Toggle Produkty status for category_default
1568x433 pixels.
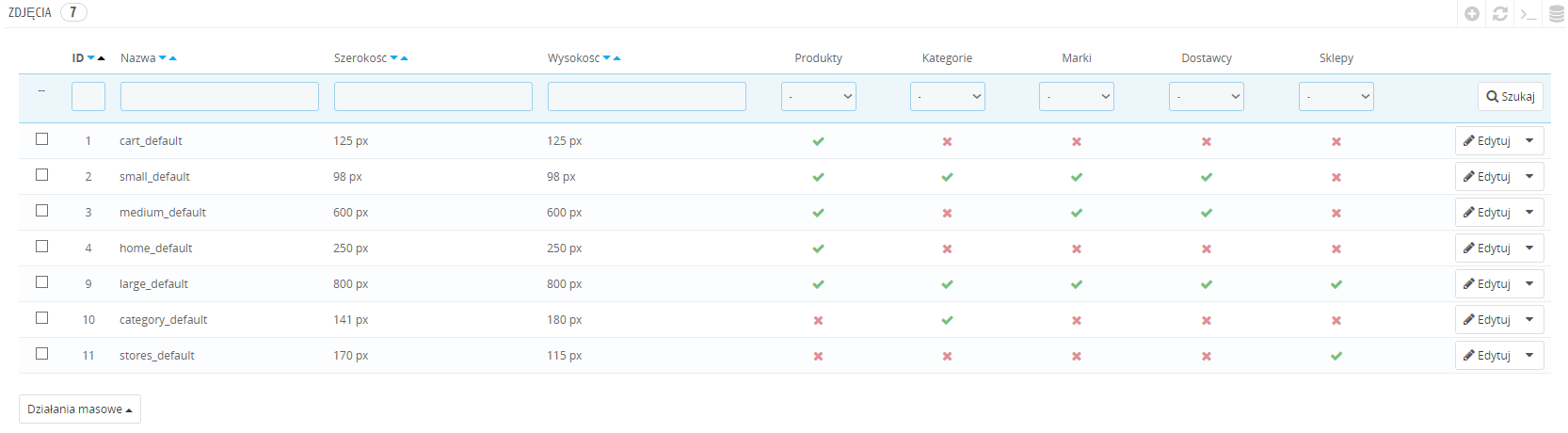pyautogui.click(x=818, y=321)
